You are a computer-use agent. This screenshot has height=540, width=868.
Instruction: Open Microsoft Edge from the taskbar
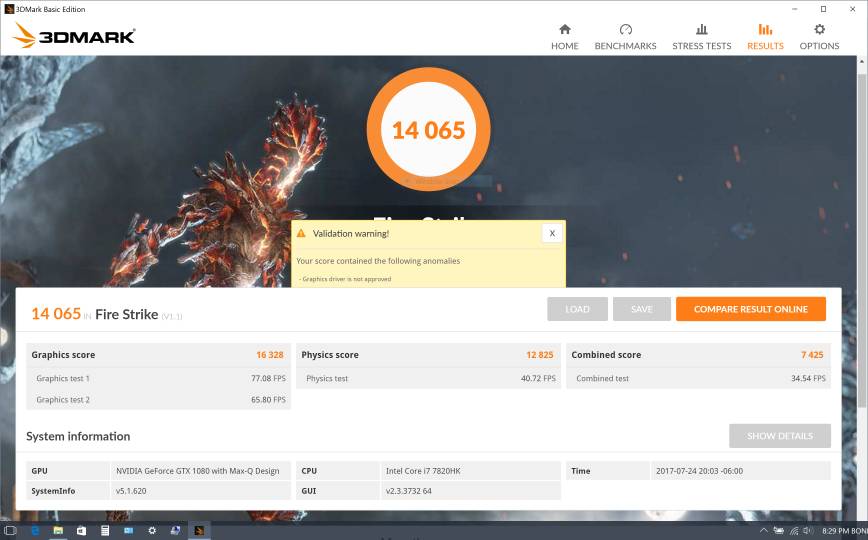35,531
